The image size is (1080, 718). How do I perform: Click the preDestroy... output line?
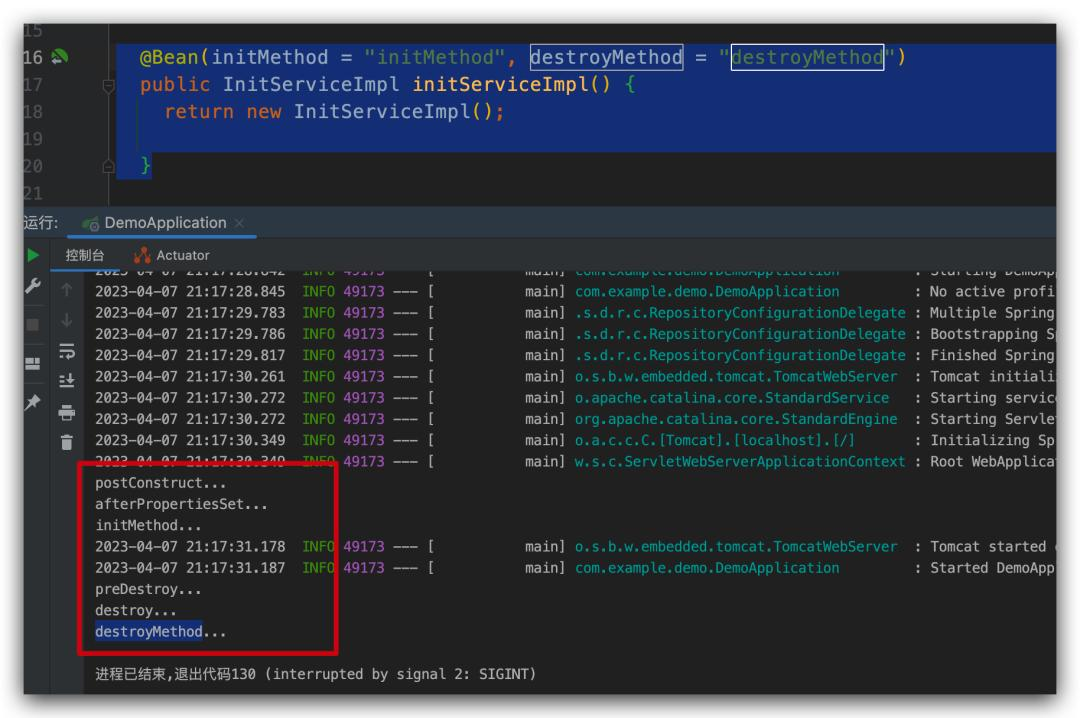148,590
